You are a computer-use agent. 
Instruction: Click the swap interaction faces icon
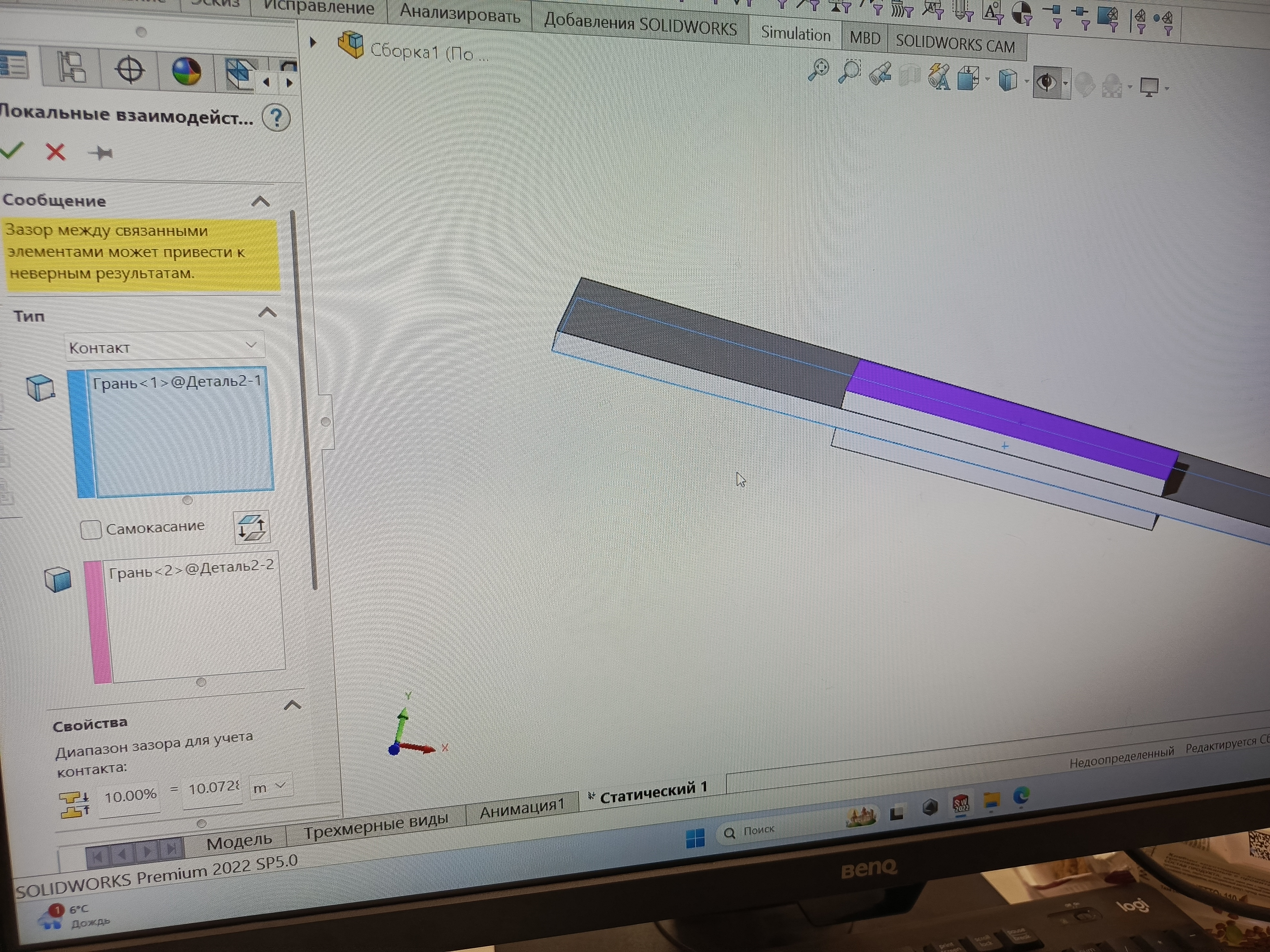252,528
